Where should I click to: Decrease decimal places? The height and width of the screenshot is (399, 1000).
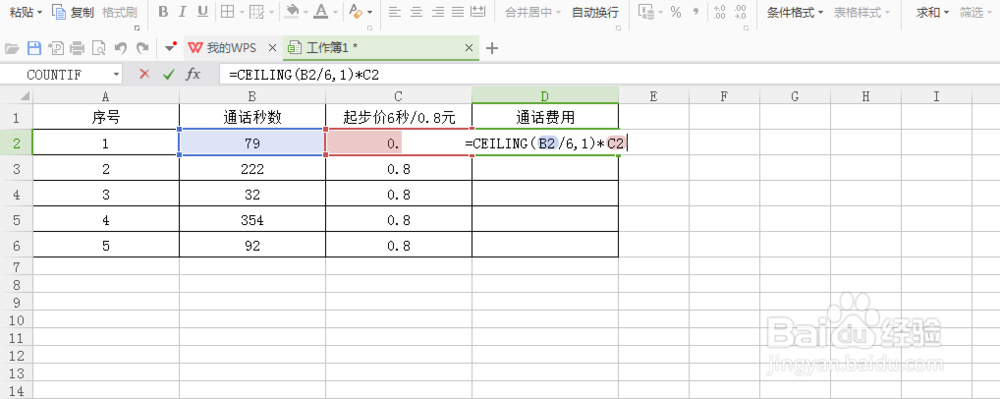coord(740,11)
